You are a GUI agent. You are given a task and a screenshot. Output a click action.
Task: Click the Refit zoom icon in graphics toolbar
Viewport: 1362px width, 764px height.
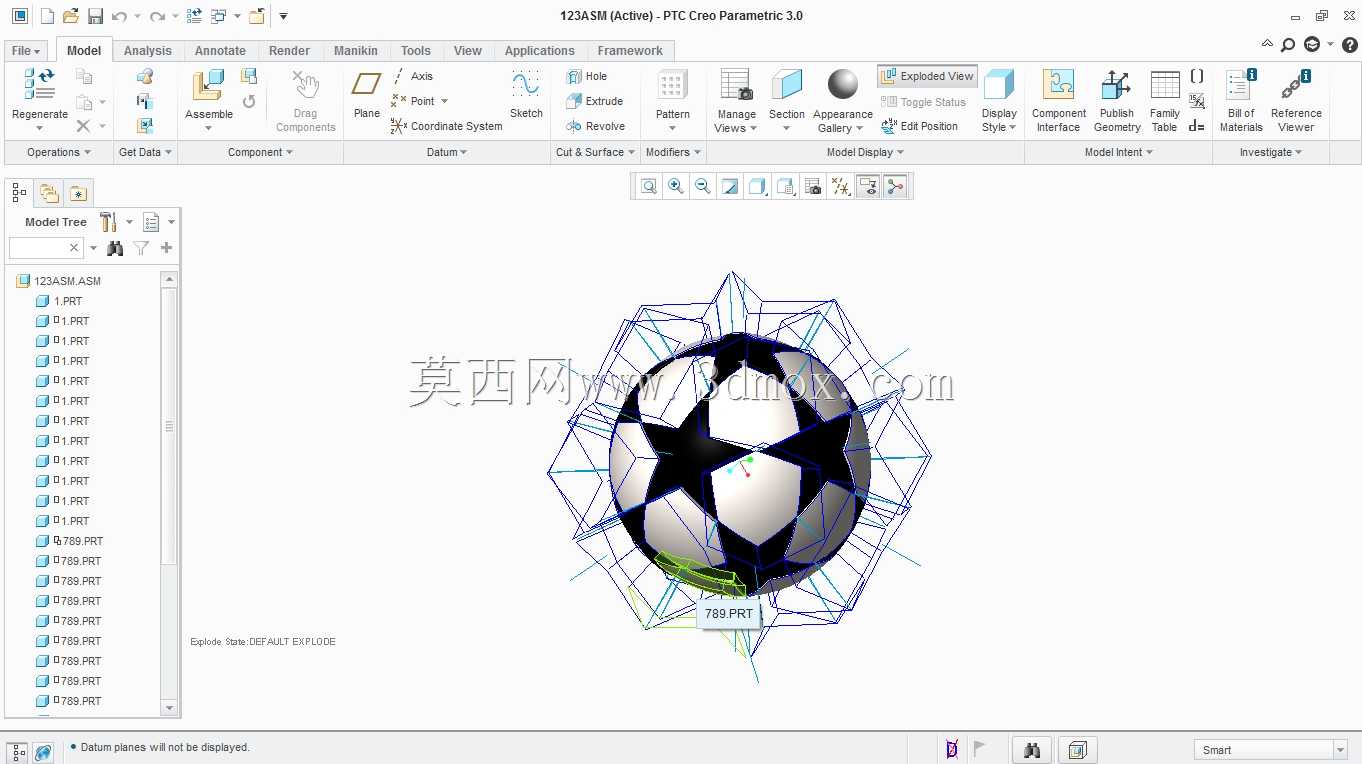coord(649,186)
